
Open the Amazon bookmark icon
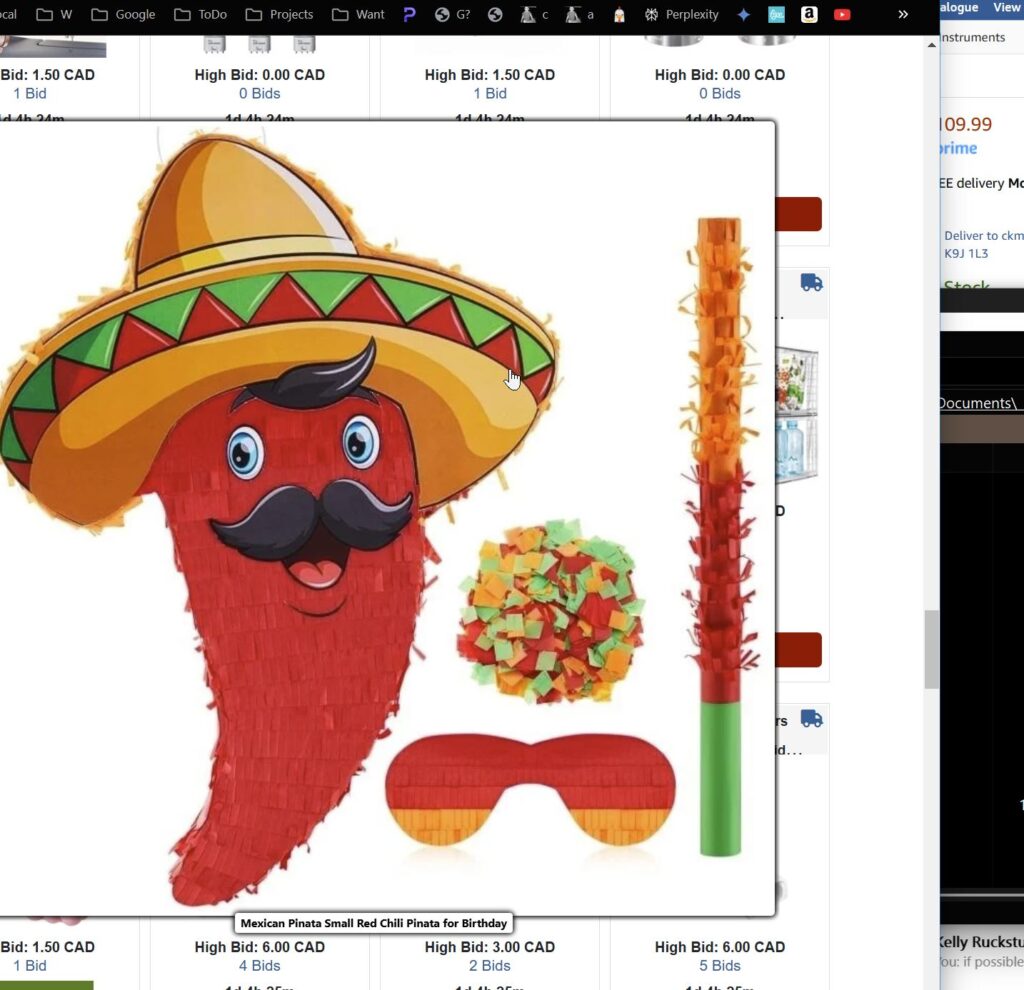(x=809, y=15)
